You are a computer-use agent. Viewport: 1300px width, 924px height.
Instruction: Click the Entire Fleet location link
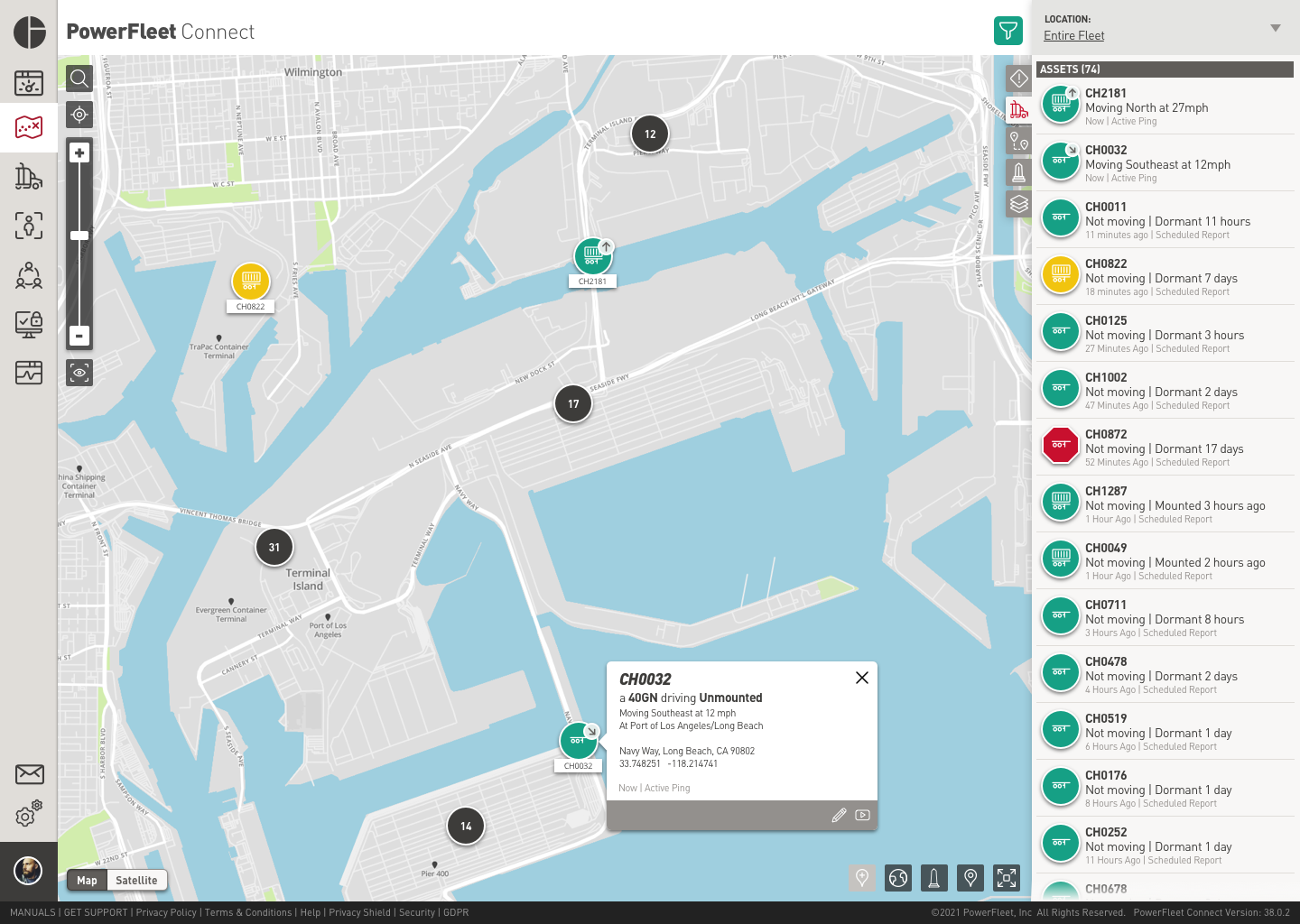[1073, 35]
